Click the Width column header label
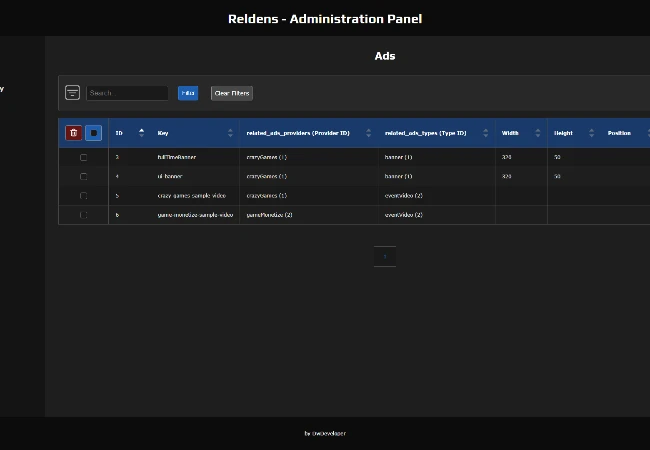The width and height of the screenshot is (650, 450). click(x=510, y=133)
